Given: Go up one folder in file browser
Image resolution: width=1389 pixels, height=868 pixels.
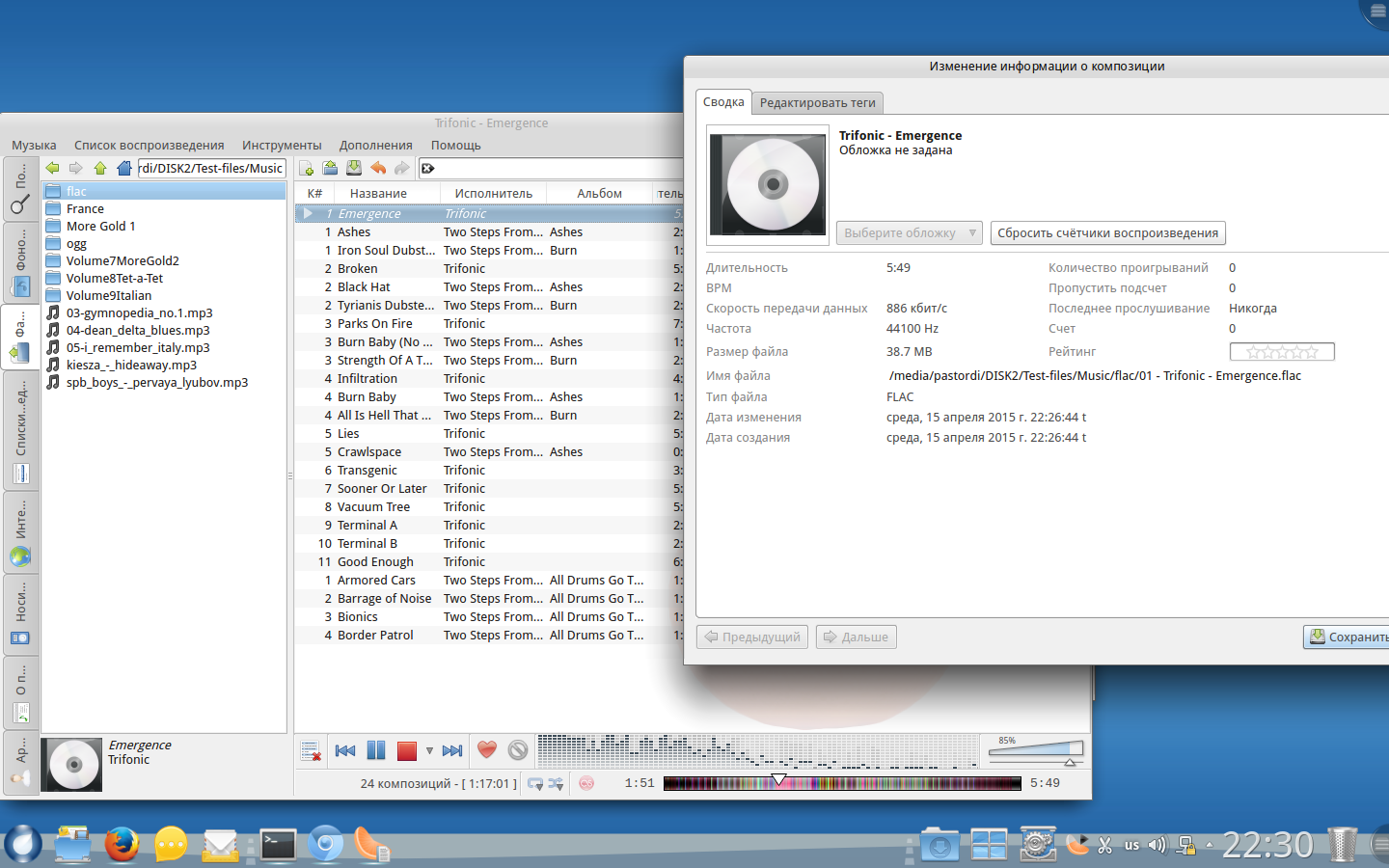Looking at the screenshot, I should [x=99, y=168].
